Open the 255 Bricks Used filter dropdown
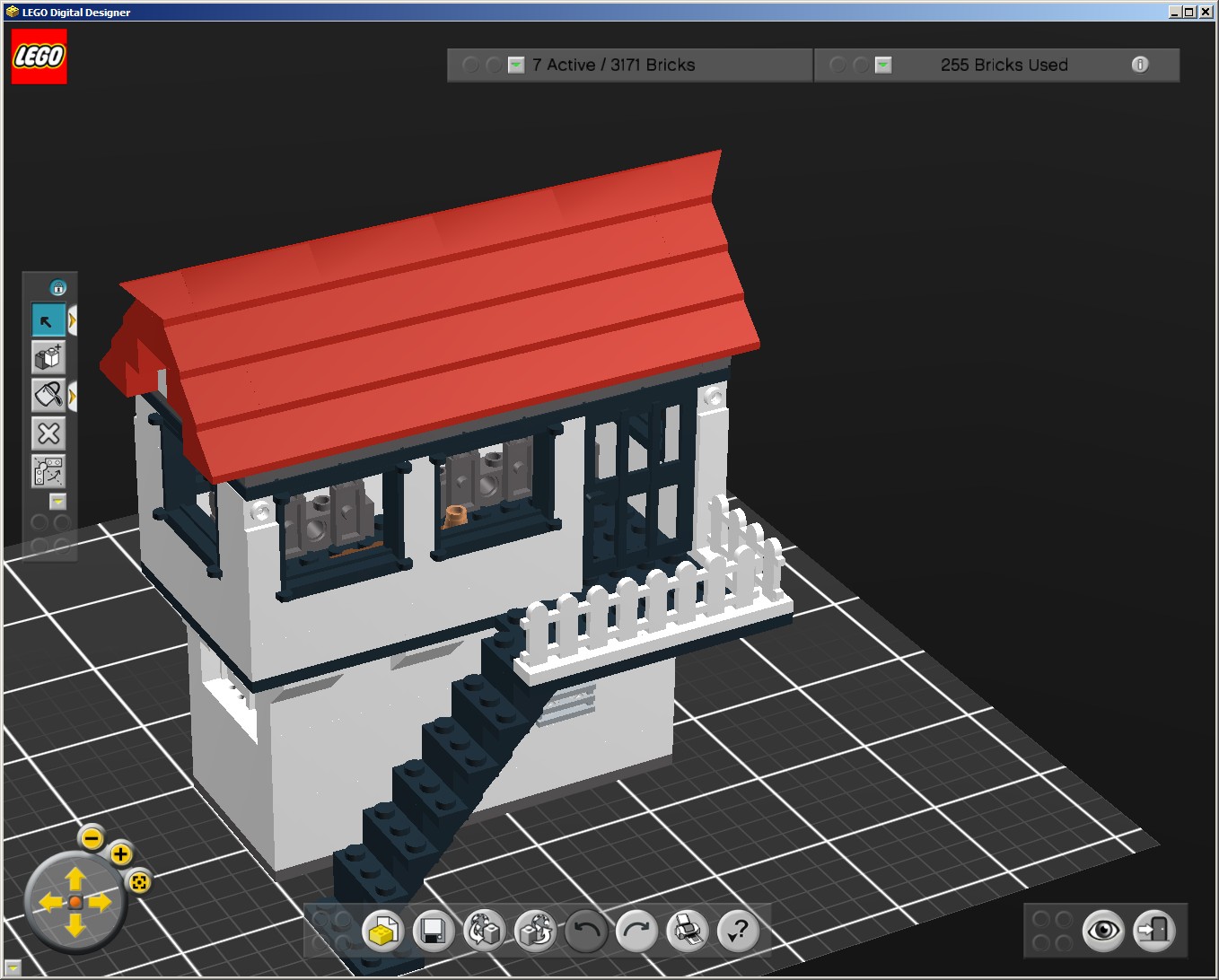This screenshot has width=1219, height=980. (x=883, y=65)
